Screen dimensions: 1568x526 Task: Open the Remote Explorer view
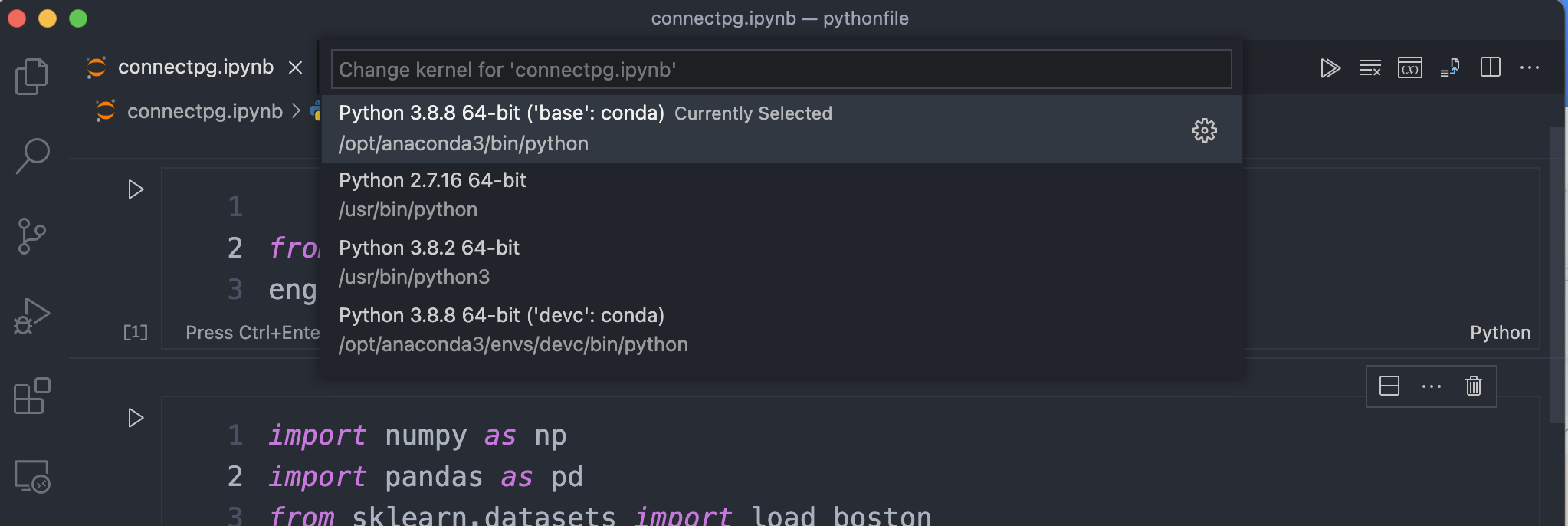coord(31,476)
